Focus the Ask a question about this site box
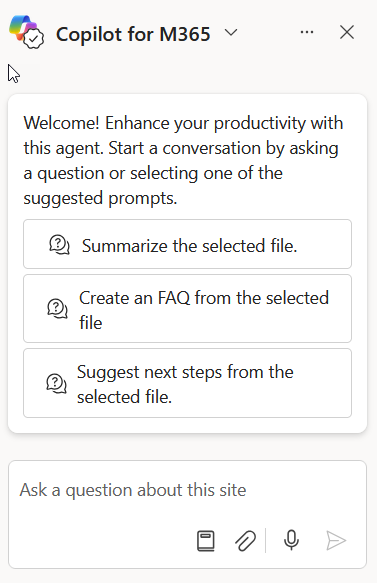The width and height of the screenshot is (377, 583). [x=187, y=490]
